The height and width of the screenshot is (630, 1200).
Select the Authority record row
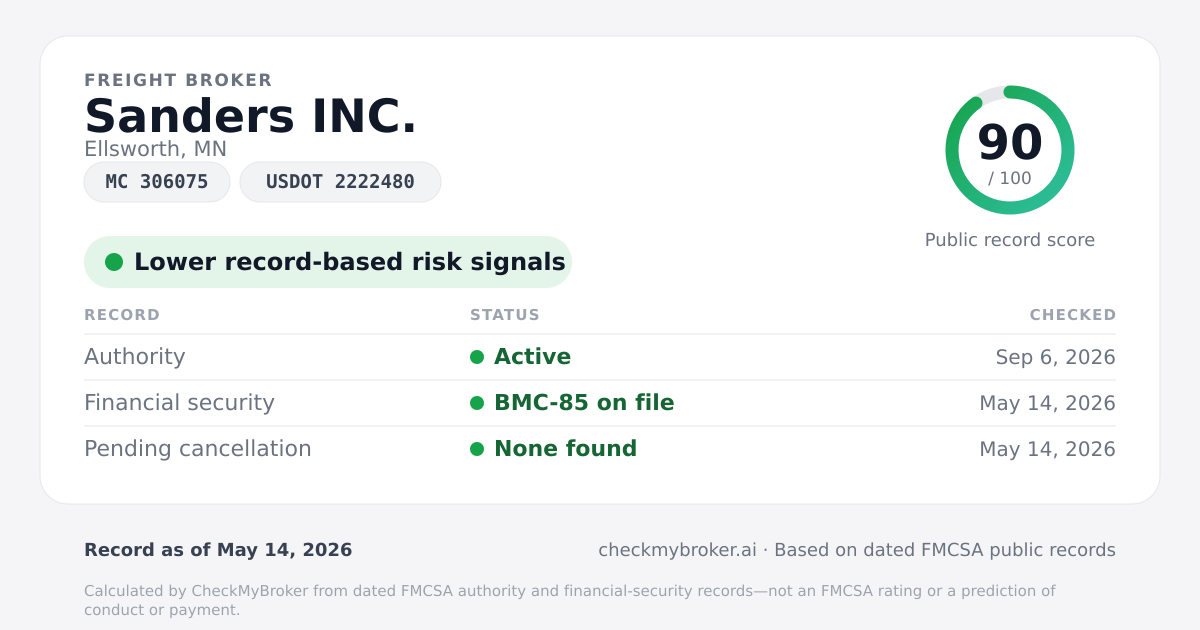(600, 357)
